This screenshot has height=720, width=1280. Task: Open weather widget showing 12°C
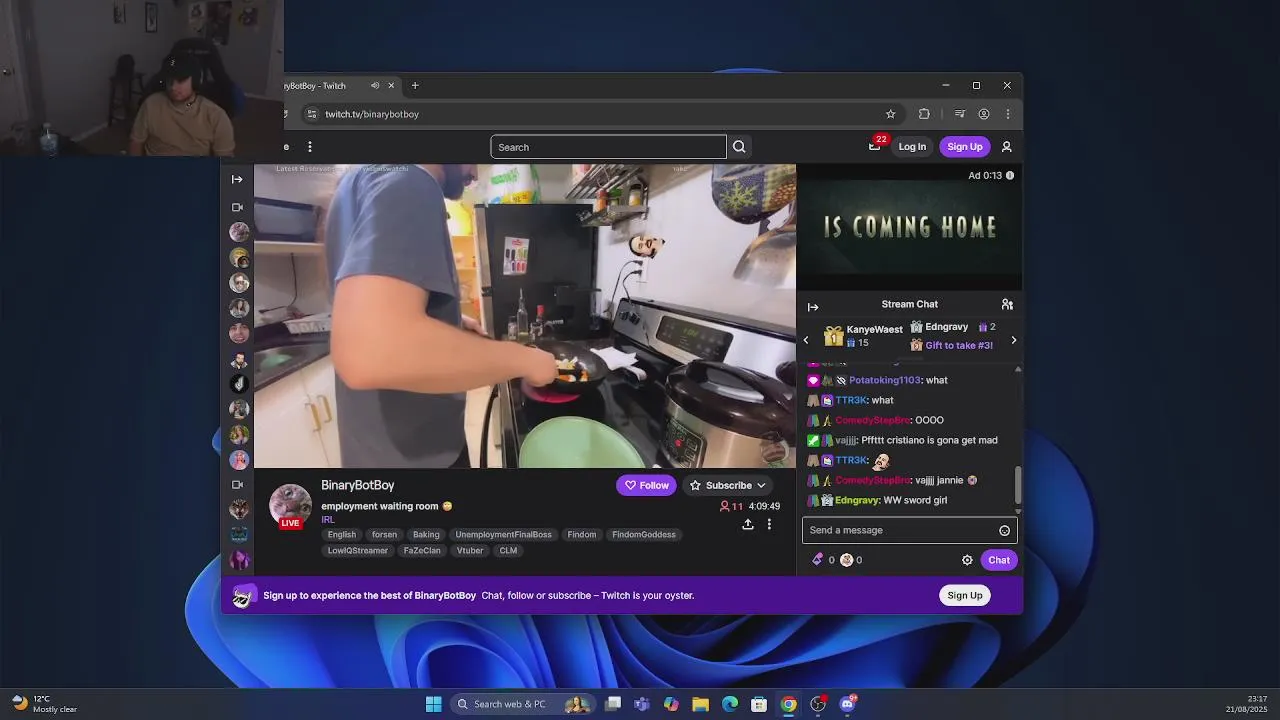coord(45,704)
